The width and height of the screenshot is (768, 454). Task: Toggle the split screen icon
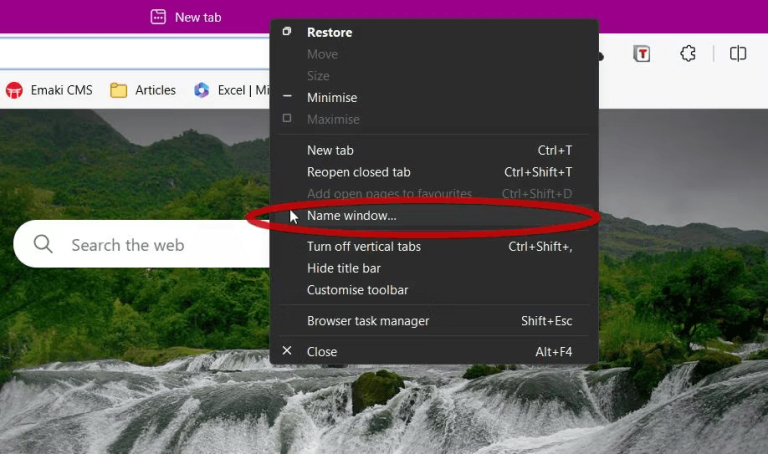(x=738, y=53)
